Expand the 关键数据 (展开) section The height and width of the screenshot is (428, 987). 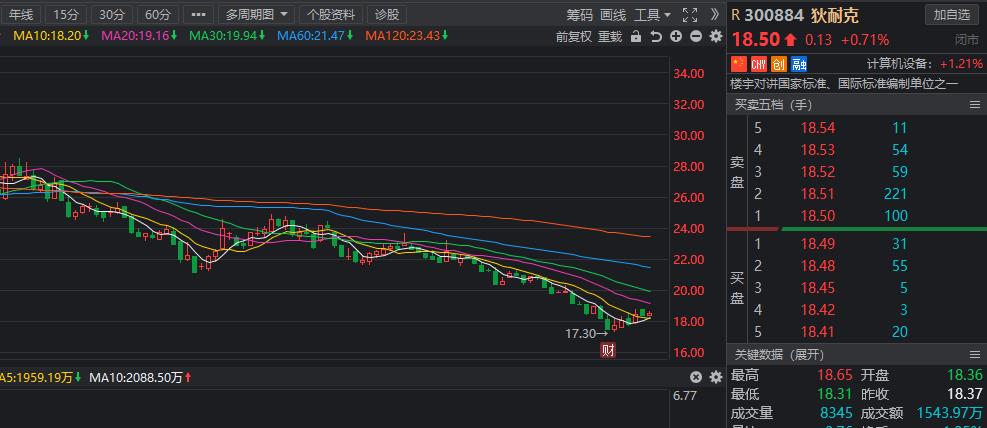coord(779,354)
